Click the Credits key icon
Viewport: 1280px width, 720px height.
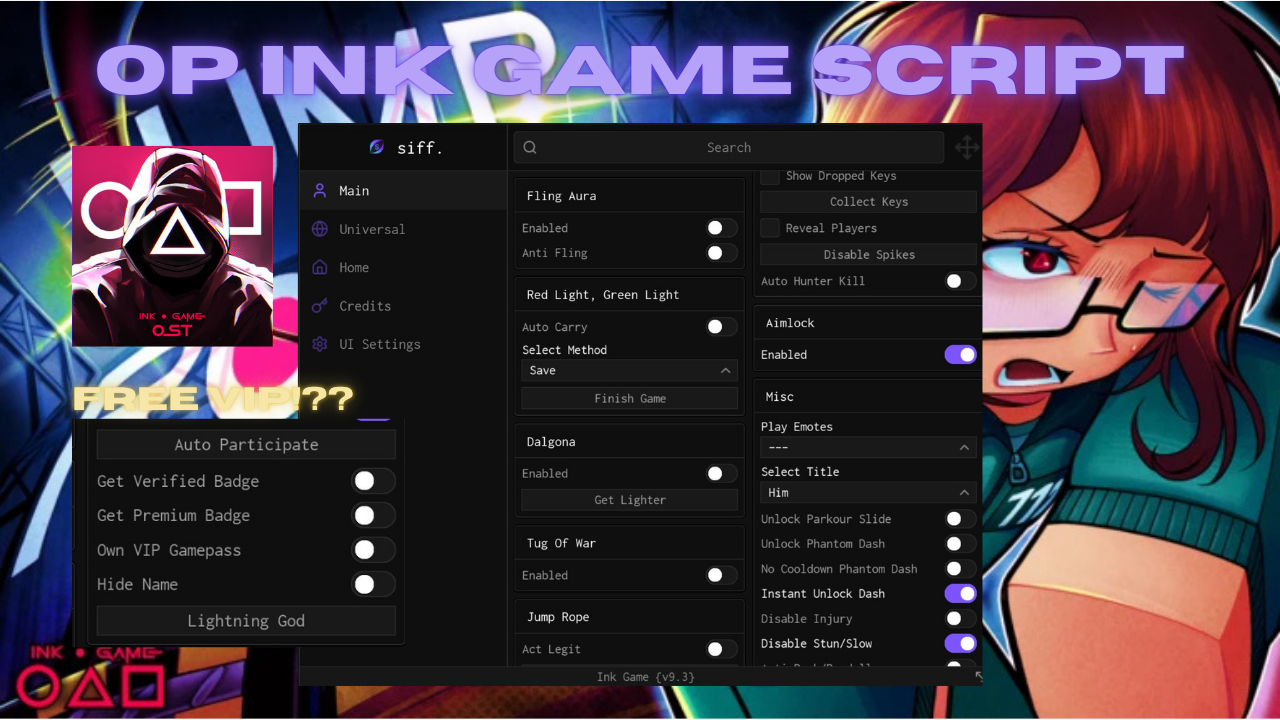tap(320, 306)
